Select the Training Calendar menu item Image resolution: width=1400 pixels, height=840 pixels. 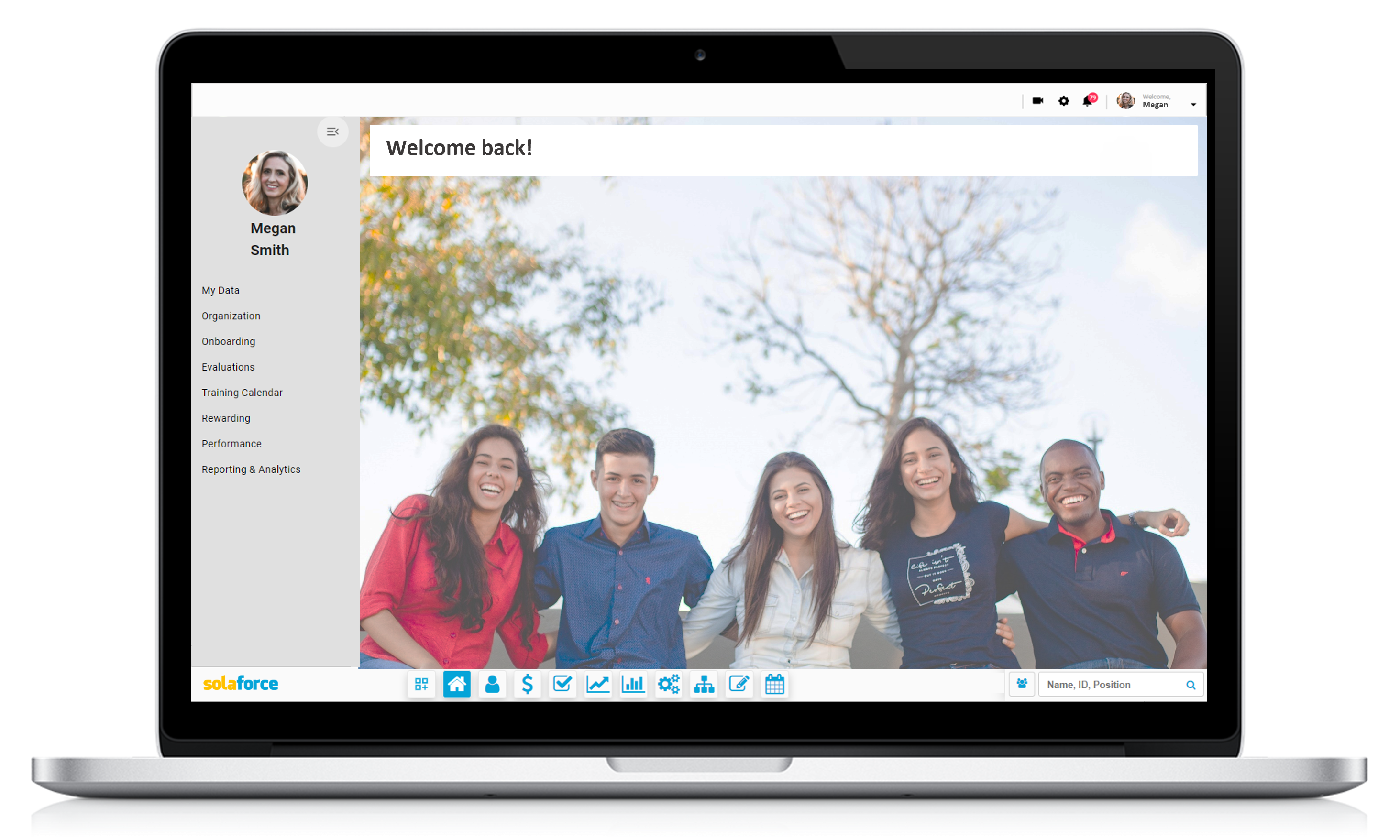(x=243, y=393)
